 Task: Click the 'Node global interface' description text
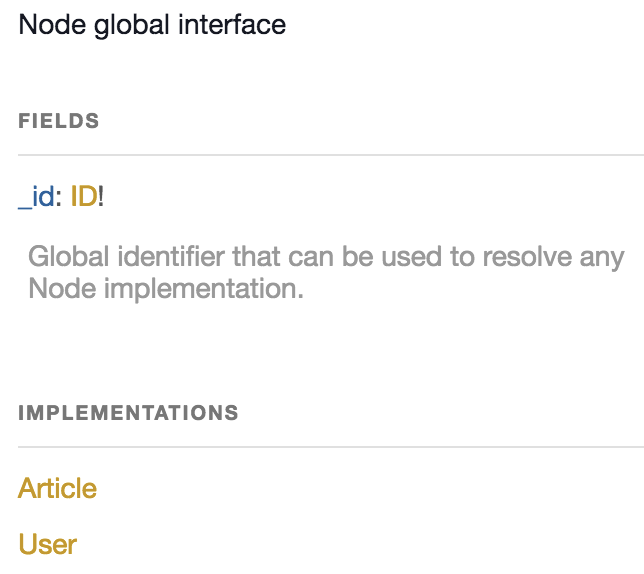click(152, 25)
